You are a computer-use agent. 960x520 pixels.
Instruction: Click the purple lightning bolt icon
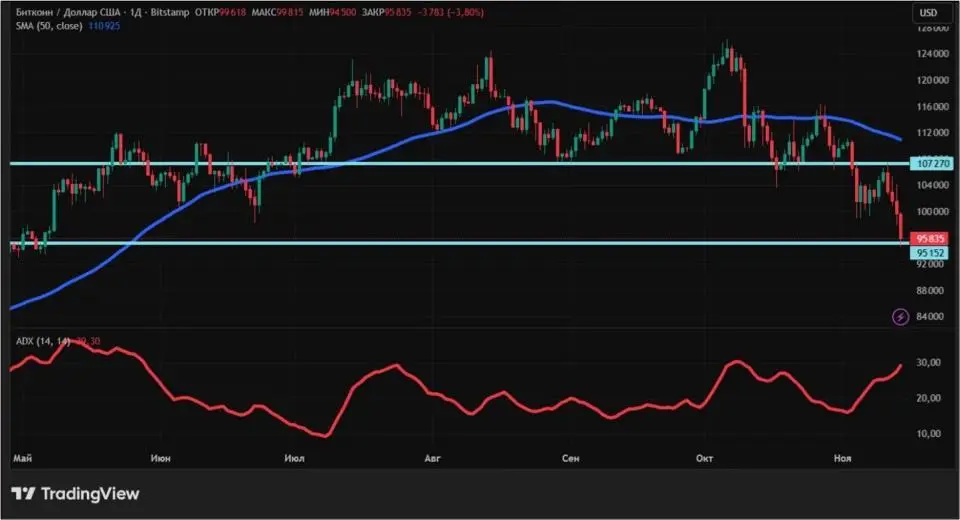900,316
